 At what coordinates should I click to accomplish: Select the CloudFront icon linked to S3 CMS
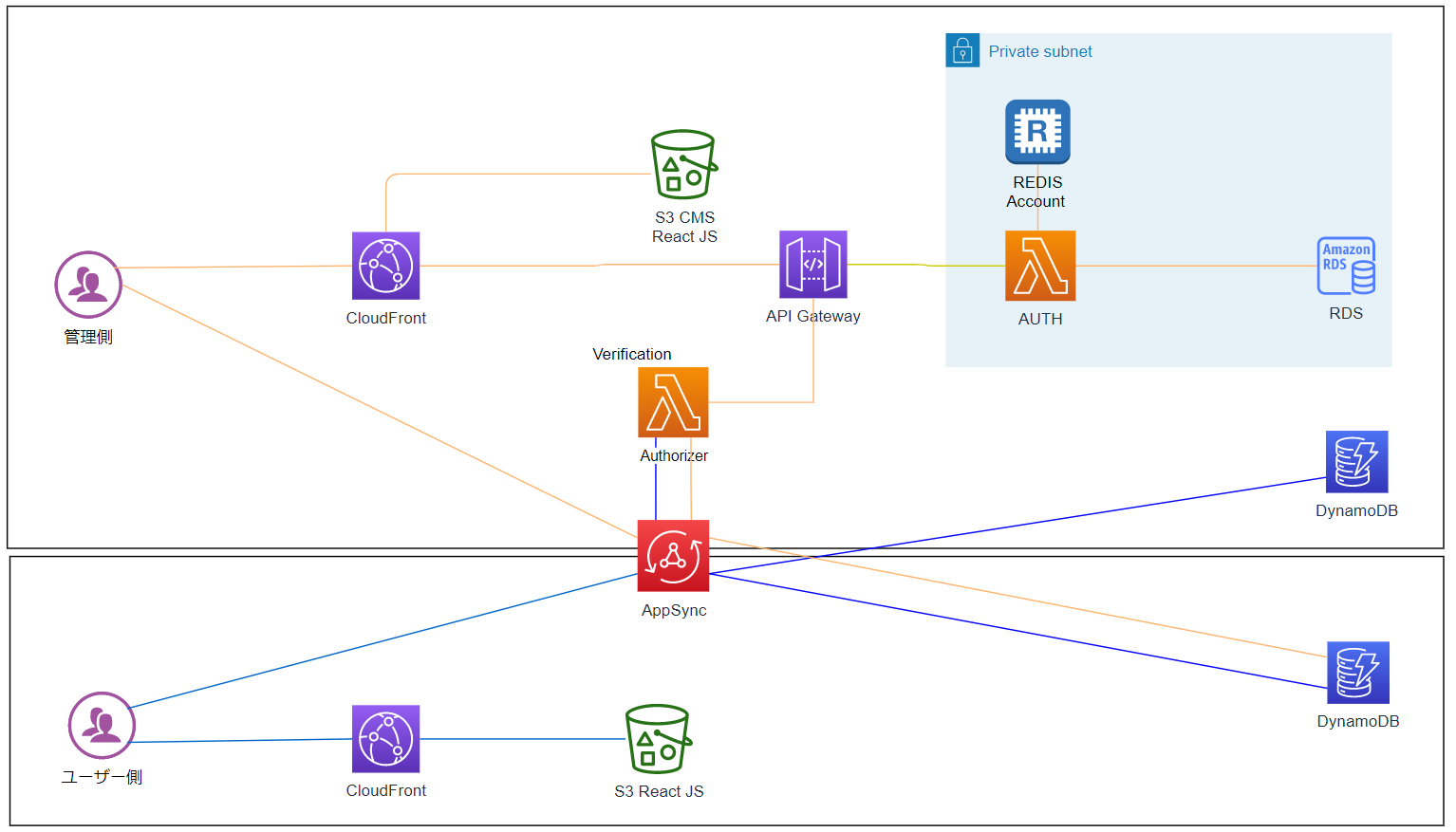[x=385, y=267]
